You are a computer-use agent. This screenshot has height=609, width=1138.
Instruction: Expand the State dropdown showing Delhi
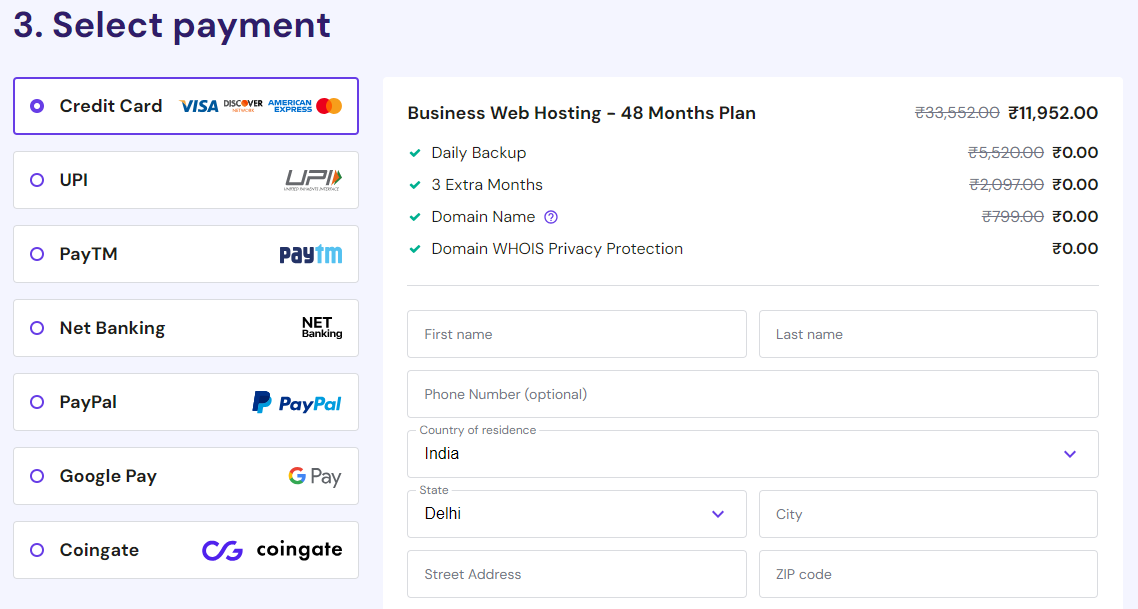coord(717,513)
